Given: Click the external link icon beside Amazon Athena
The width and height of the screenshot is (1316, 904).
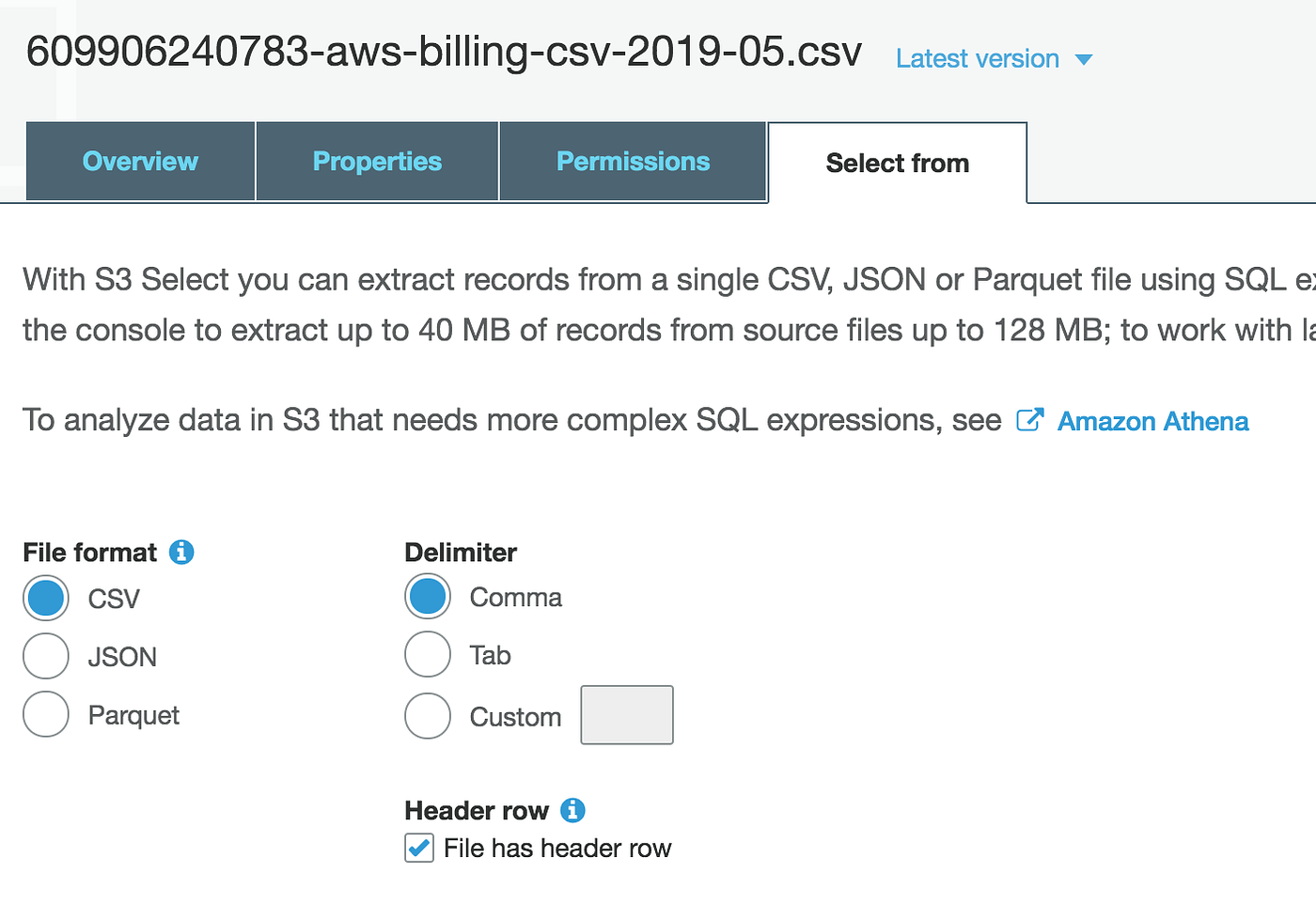Looking at the screenshot, I should (x=1030, y=420).
